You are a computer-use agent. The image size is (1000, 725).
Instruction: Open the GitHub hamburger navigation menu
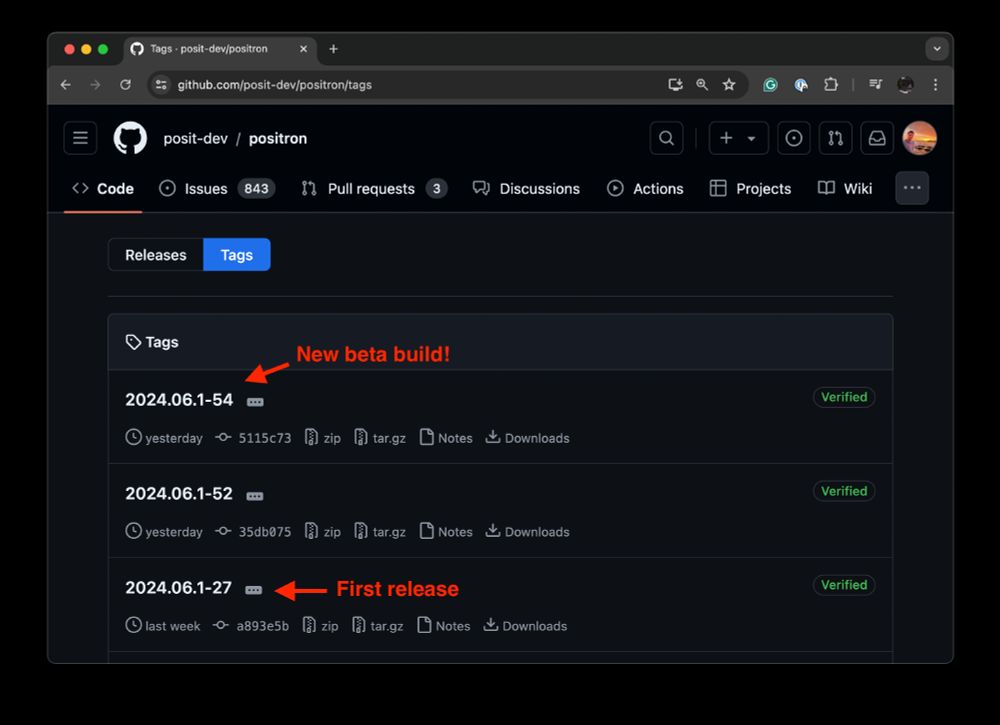click(80, 138)
